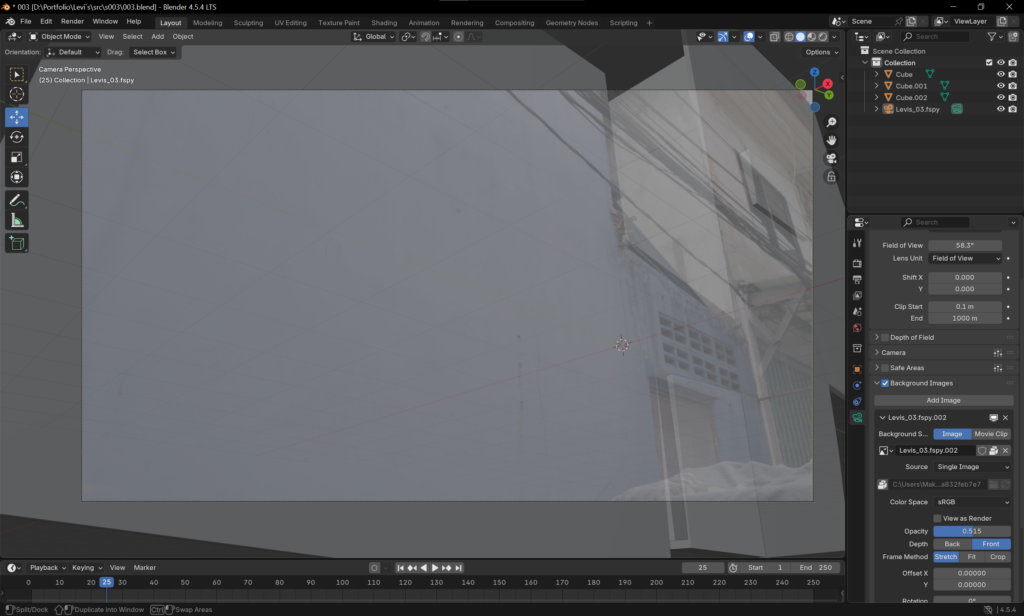
Task: Hide Cube.001 in viewport
Action: pos(1000,86)
